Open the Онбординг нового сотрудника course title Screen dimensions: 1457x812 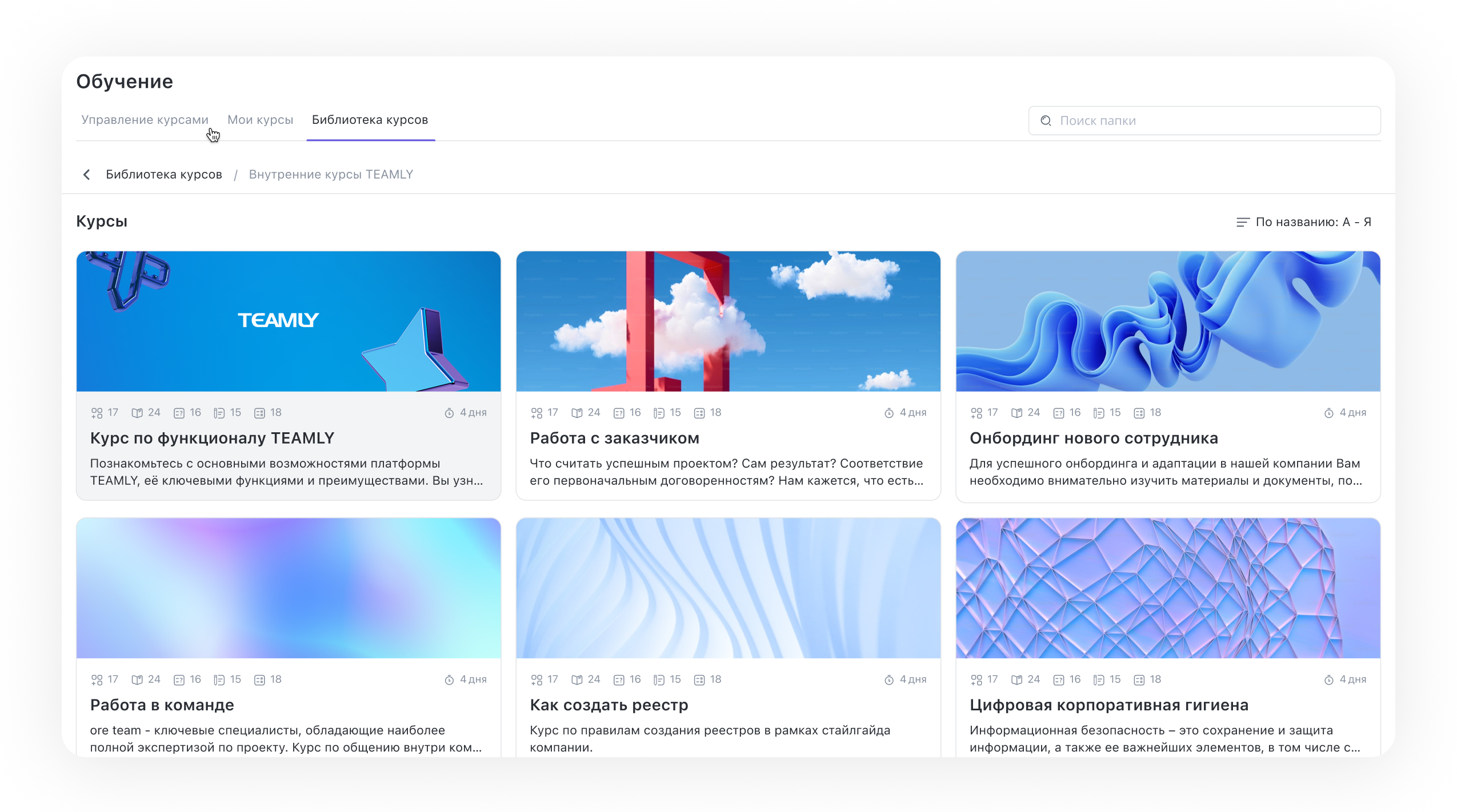pyautogui.click(x=1094, y=438)
